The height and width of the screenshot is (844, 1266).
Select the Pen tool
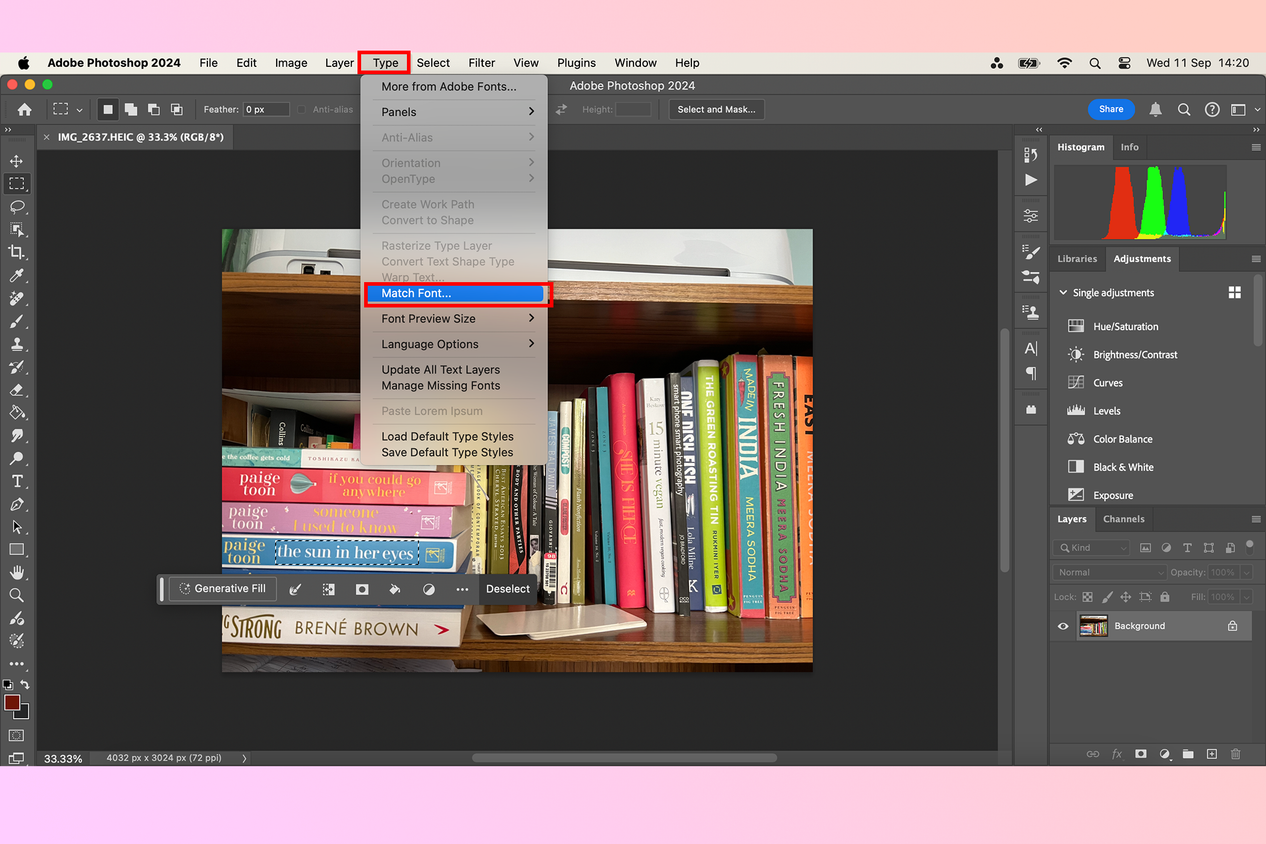click(x=16, y=504)
